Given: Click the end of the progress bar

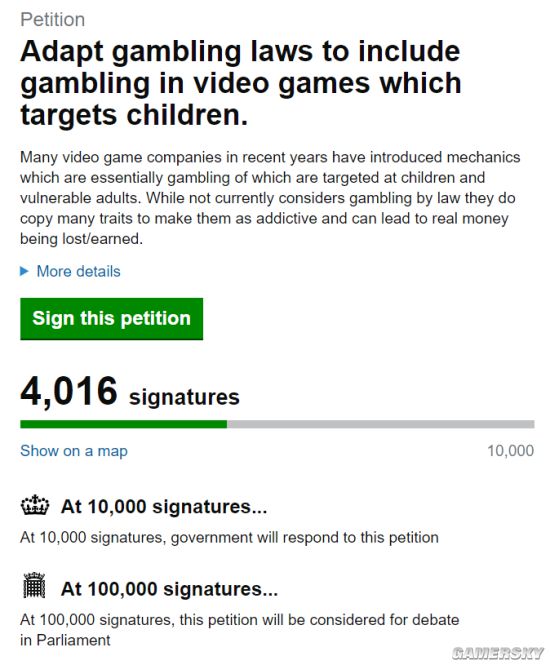Looking at the screenshot, I should coord(532,424).
